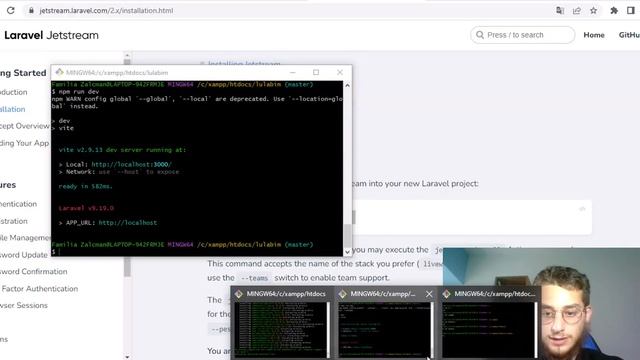Open the Two Factor Authentication sidebar link
This screenshot has height=360, width=640.
click(x=39, y=289)
